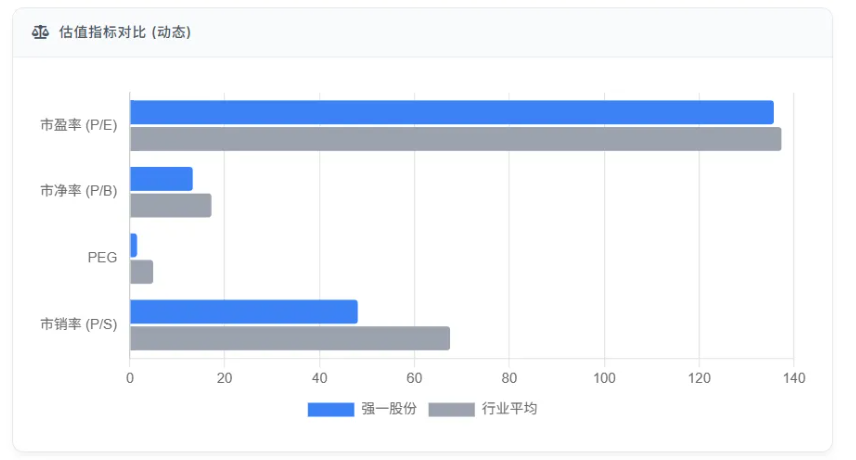Click the balance scale icon in header
The height and width of the screenshot is (460, 856).
coord(40,32)
